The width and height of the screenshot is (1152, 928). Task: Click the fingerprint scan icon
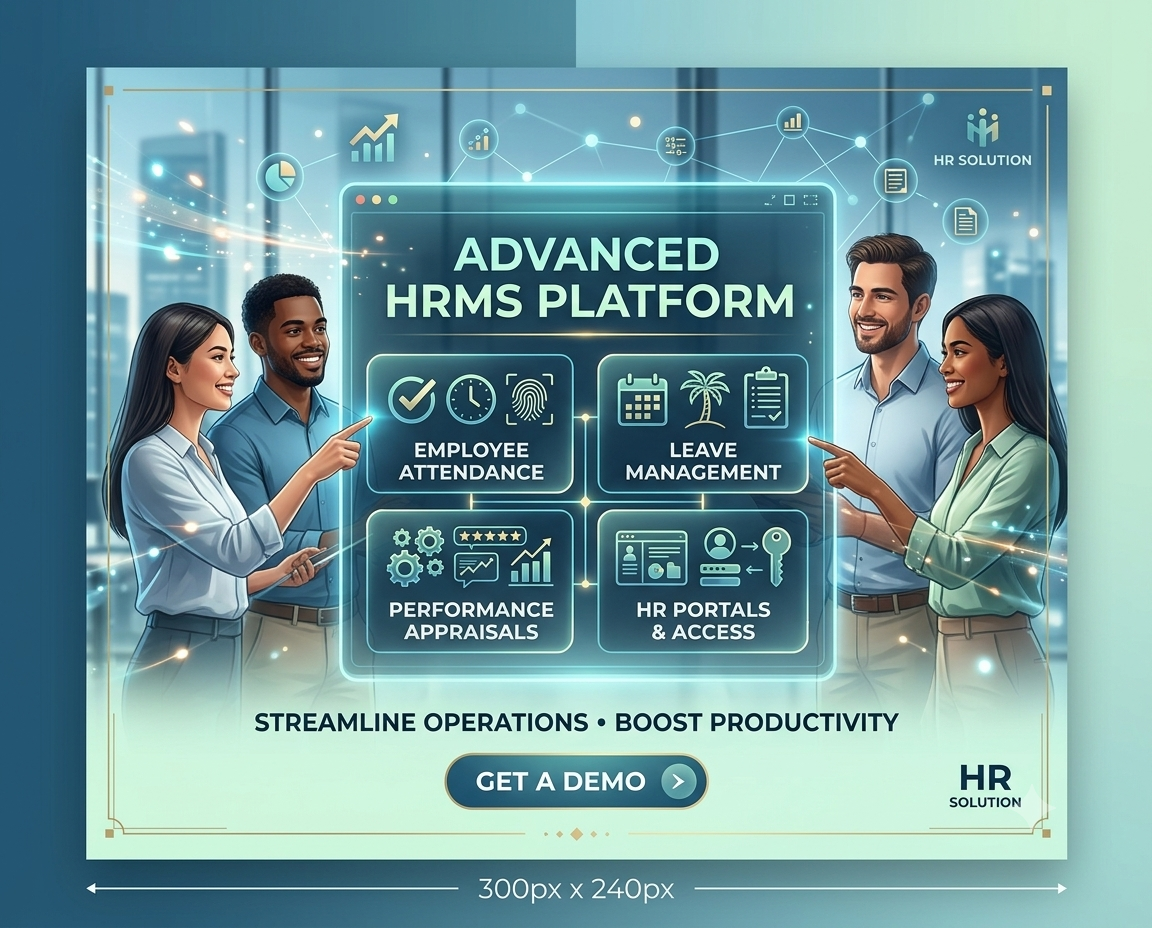pyautogui.click(x=529, y=399)
